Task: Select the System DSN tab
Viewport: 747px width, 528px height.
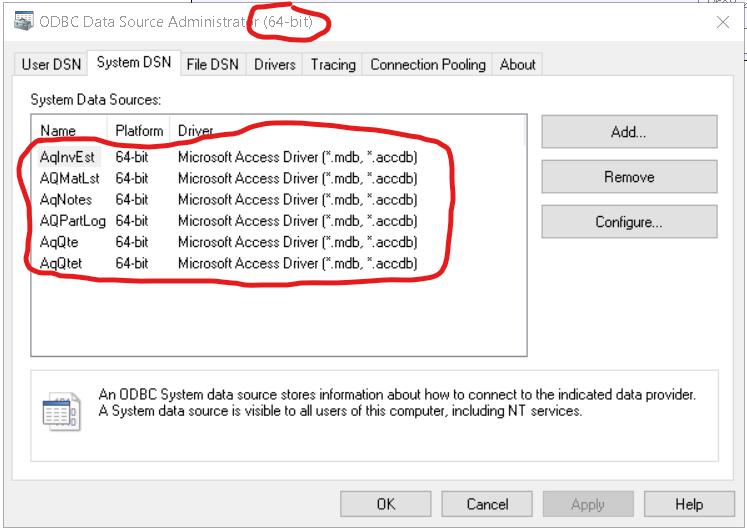Action: tap(133, 63)
